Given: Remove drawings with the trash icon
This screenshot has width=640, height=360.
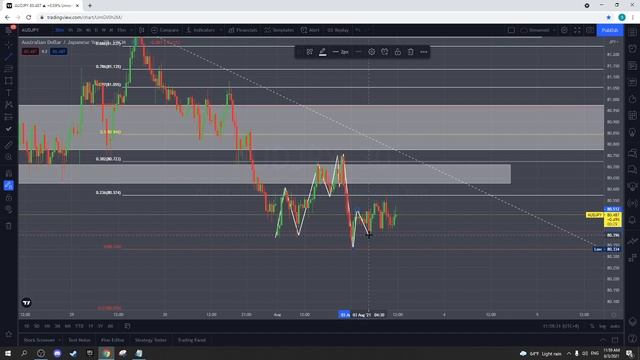Looking at the screenshot, I should coord(9,226).
